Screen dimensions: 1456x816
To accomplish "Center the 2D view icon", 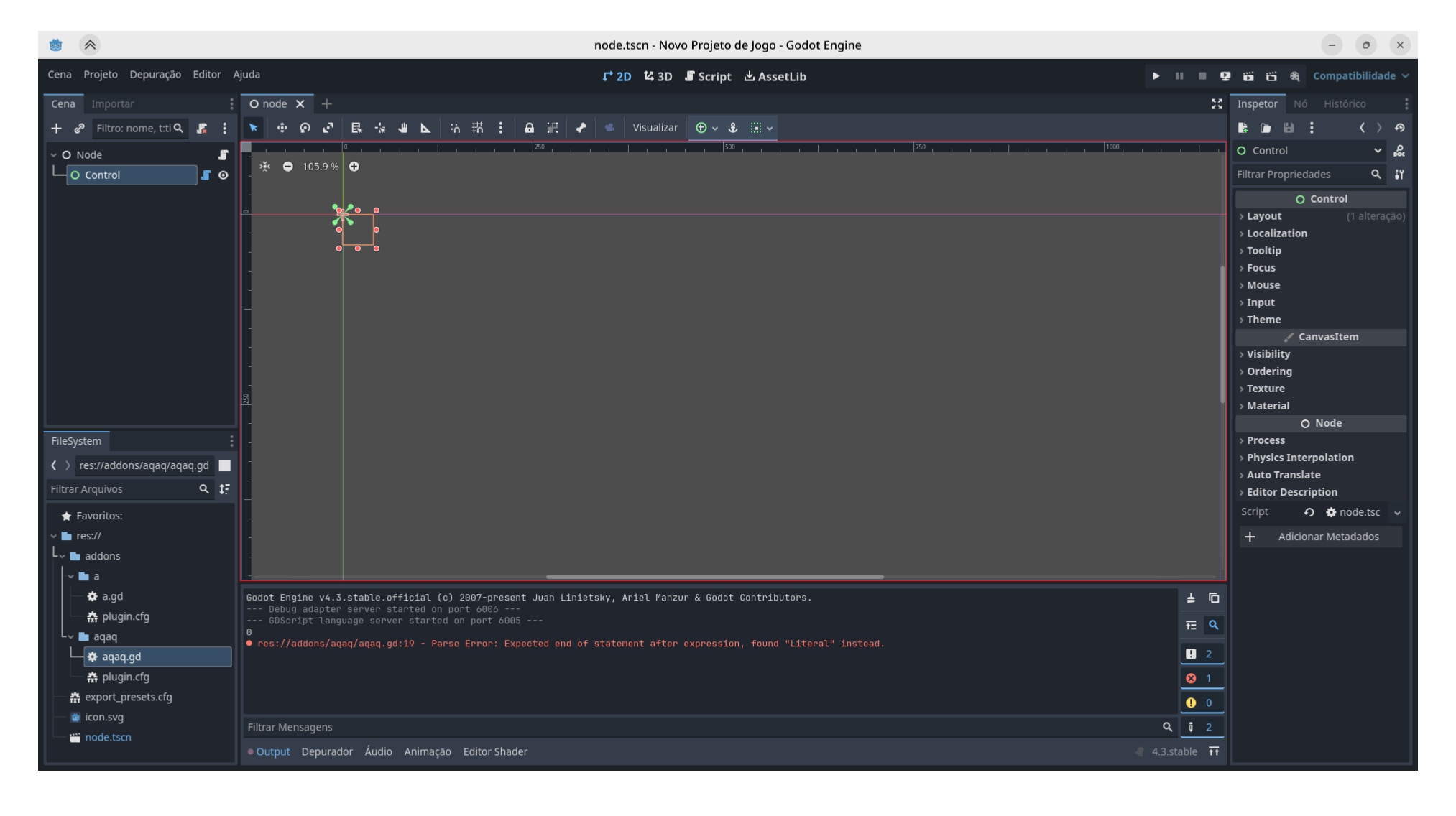I will [265, 167].
